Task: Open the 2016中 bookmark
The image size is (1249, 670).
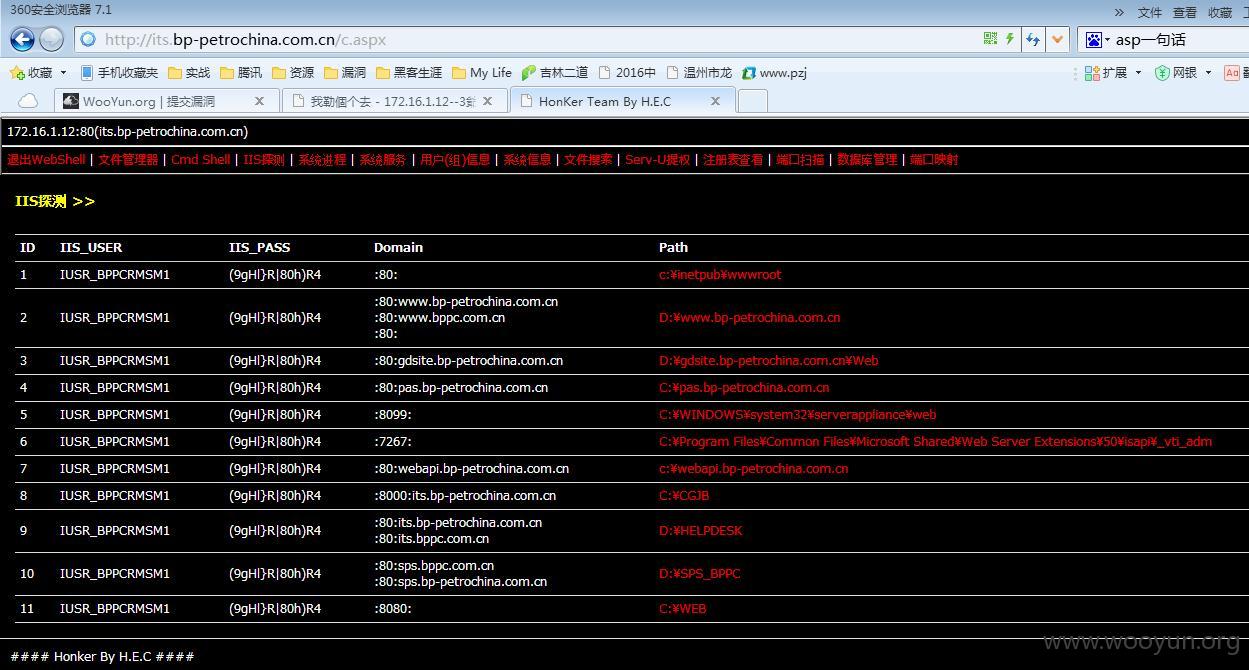Action: pos(627,72)
